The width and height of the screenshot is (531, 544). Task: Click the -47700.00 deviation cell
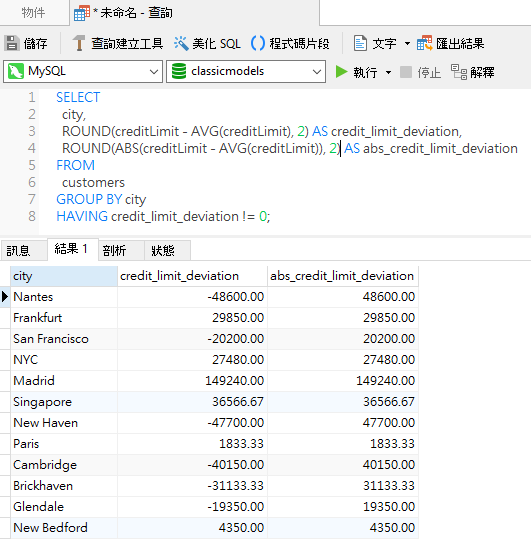click(192, 423)
